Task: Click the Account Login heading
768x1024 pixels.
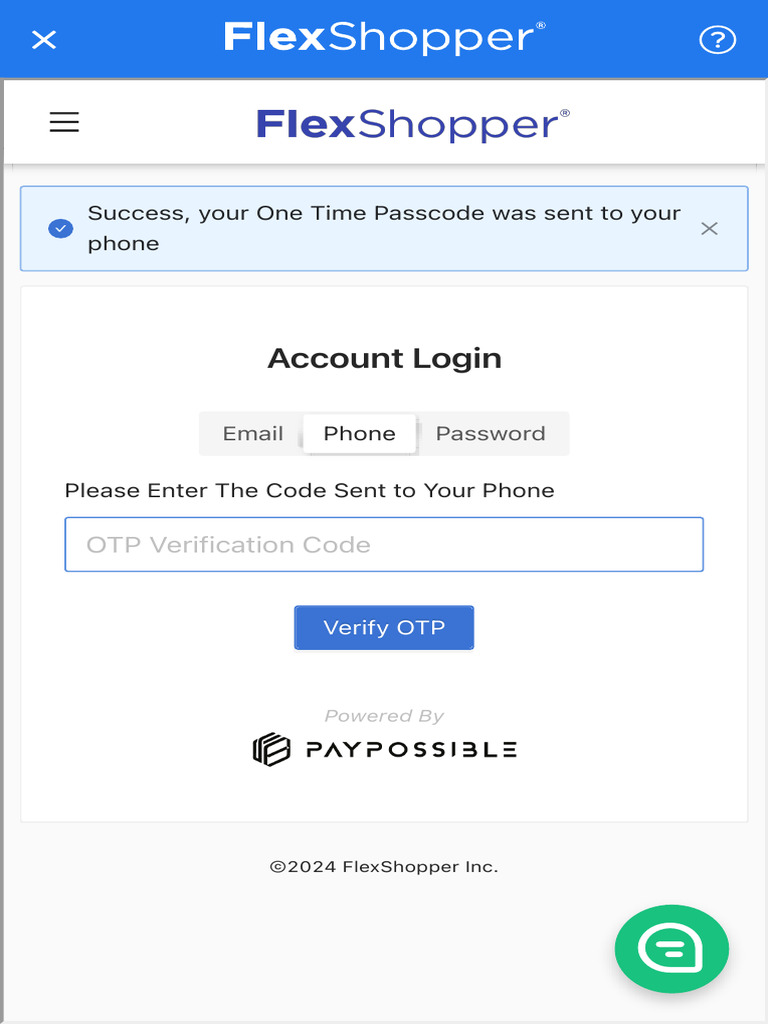Action: pyautogui.click(x=385, y=359)
